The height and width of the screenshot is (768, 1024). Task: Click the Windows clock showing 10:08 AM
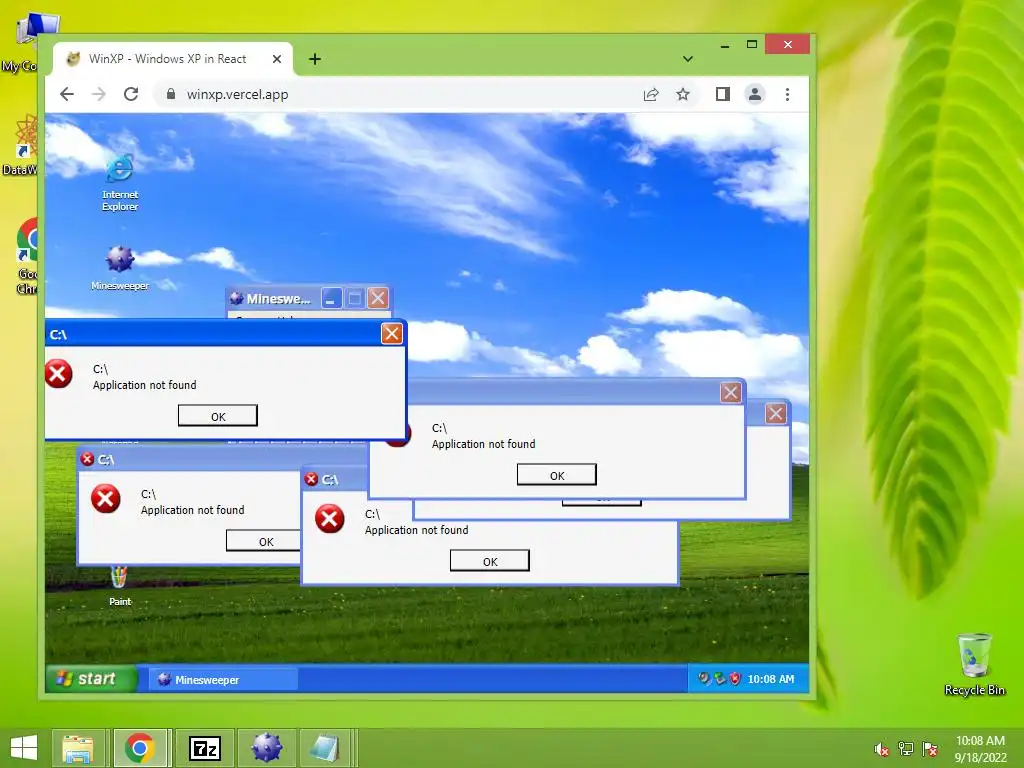pyautogui.click(x=980, y=749)
